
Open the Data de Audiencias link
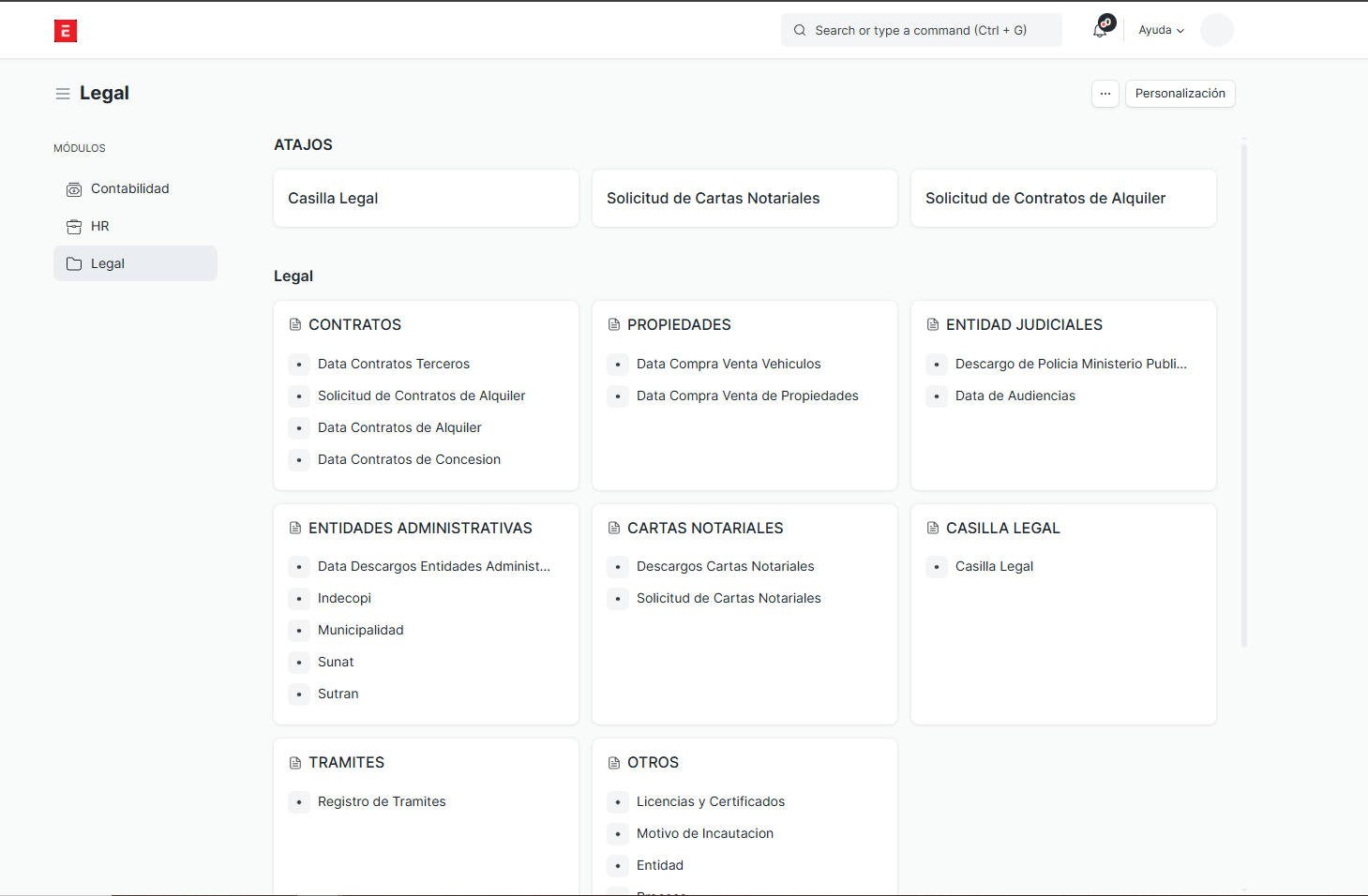pos(1015,396)
